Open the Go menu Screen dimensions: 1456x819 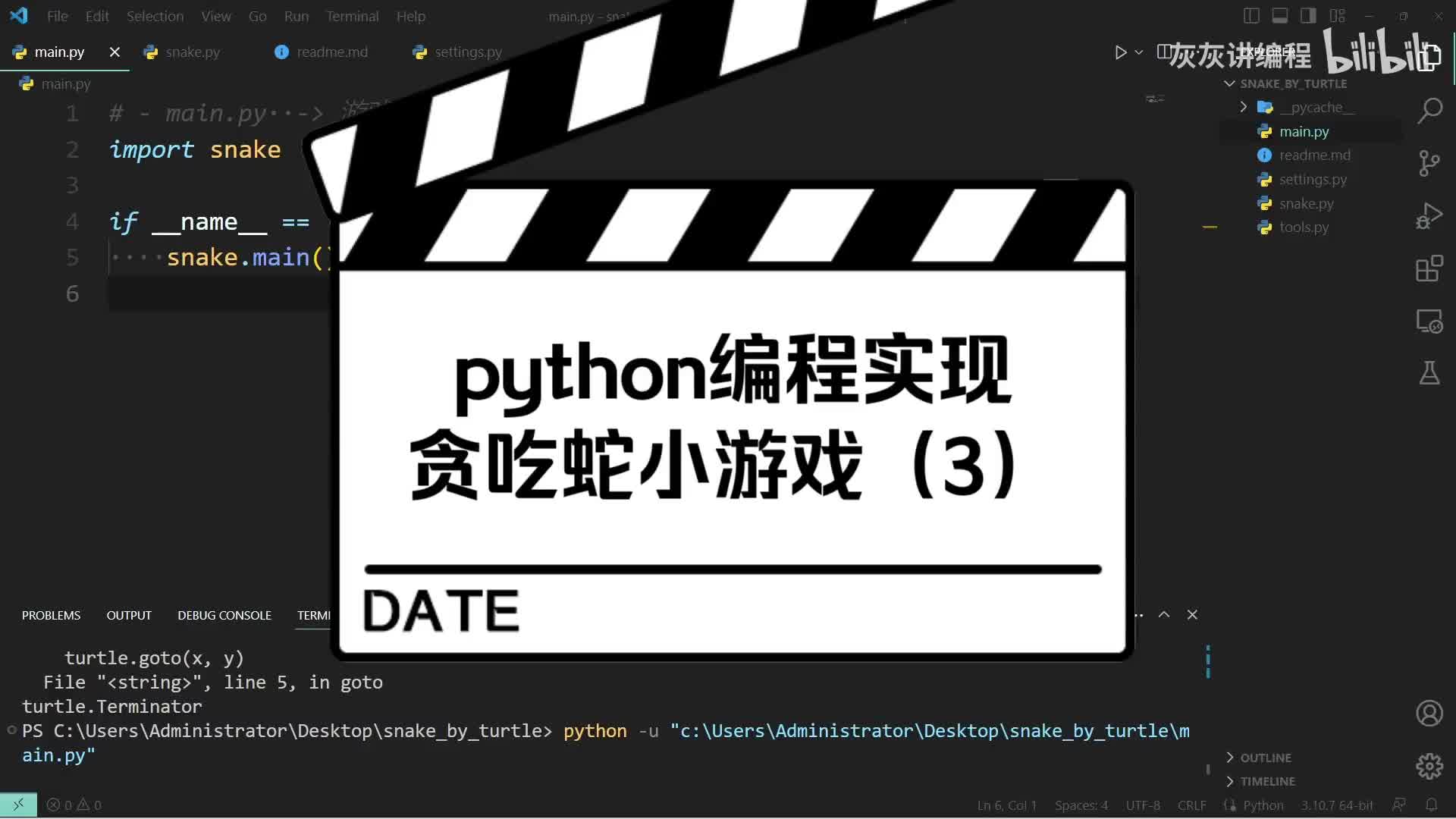(x=258, y=16)
